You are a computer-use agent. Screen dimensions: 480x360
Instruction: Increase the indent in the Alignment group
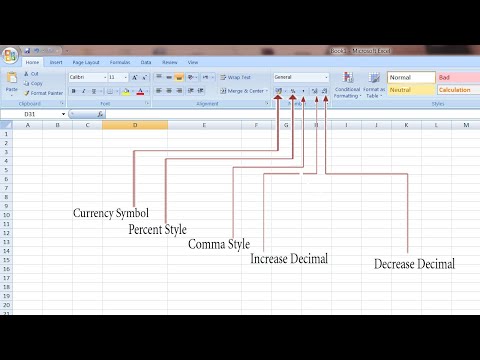coord(201,91)
